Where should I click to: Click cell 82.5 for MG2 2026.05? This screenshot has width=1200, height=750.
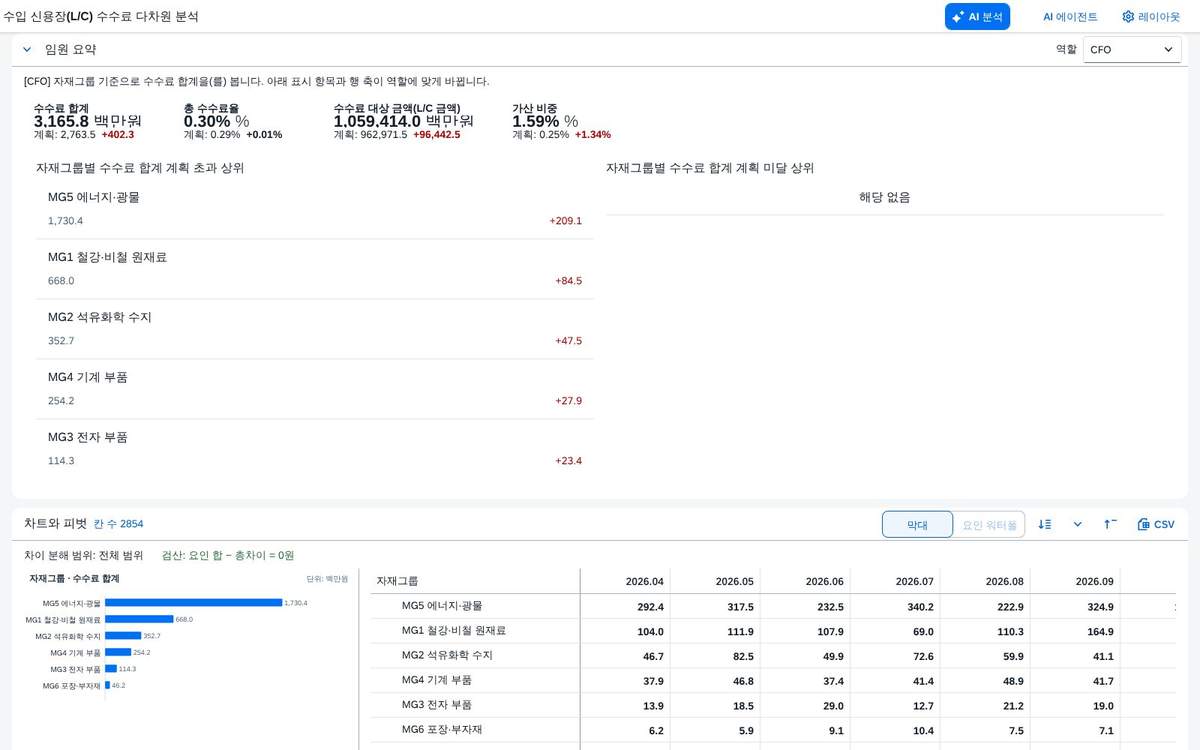[716, 655]
